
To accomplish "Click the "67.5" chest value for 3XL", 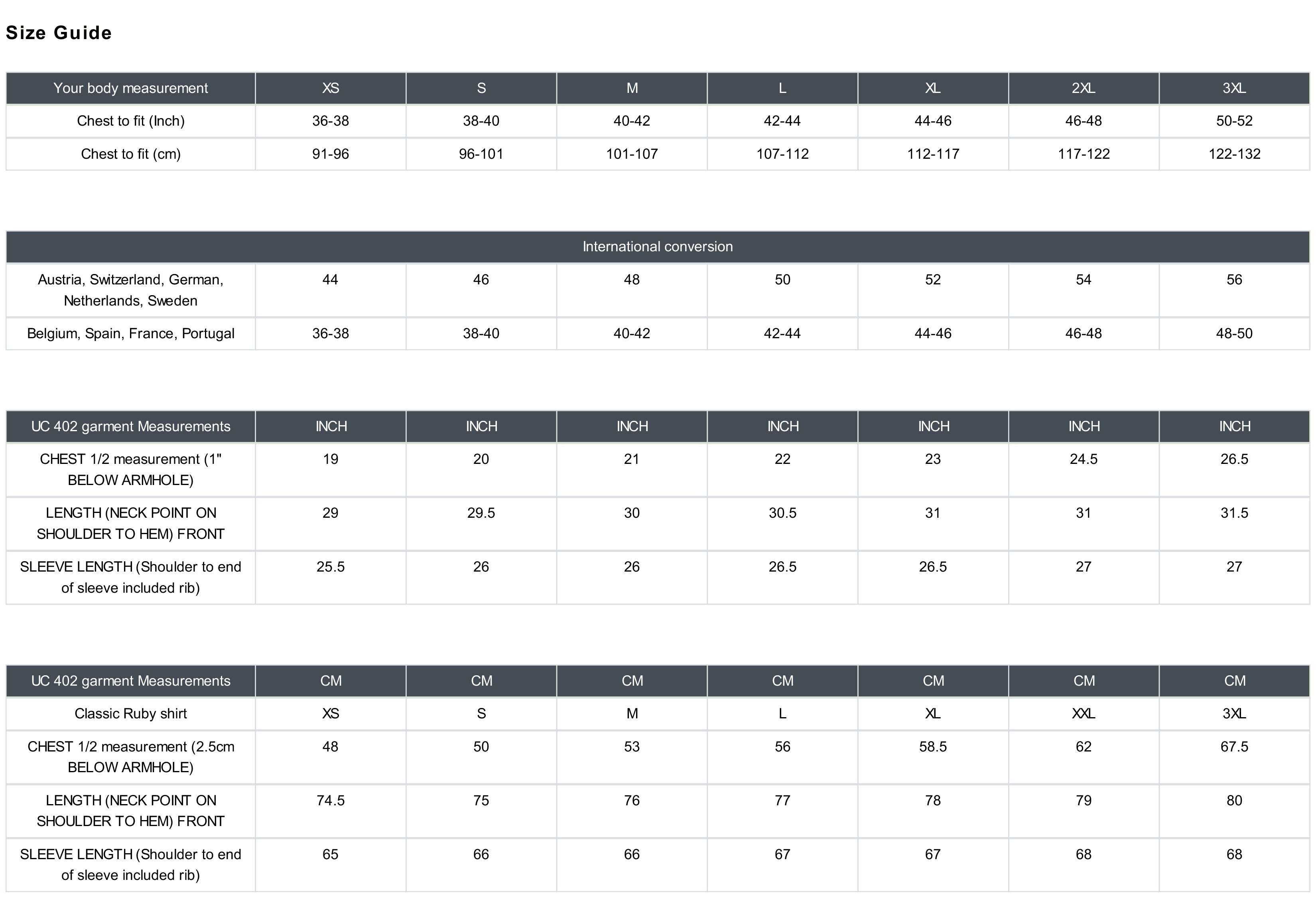I will (x=1234, y=746).
